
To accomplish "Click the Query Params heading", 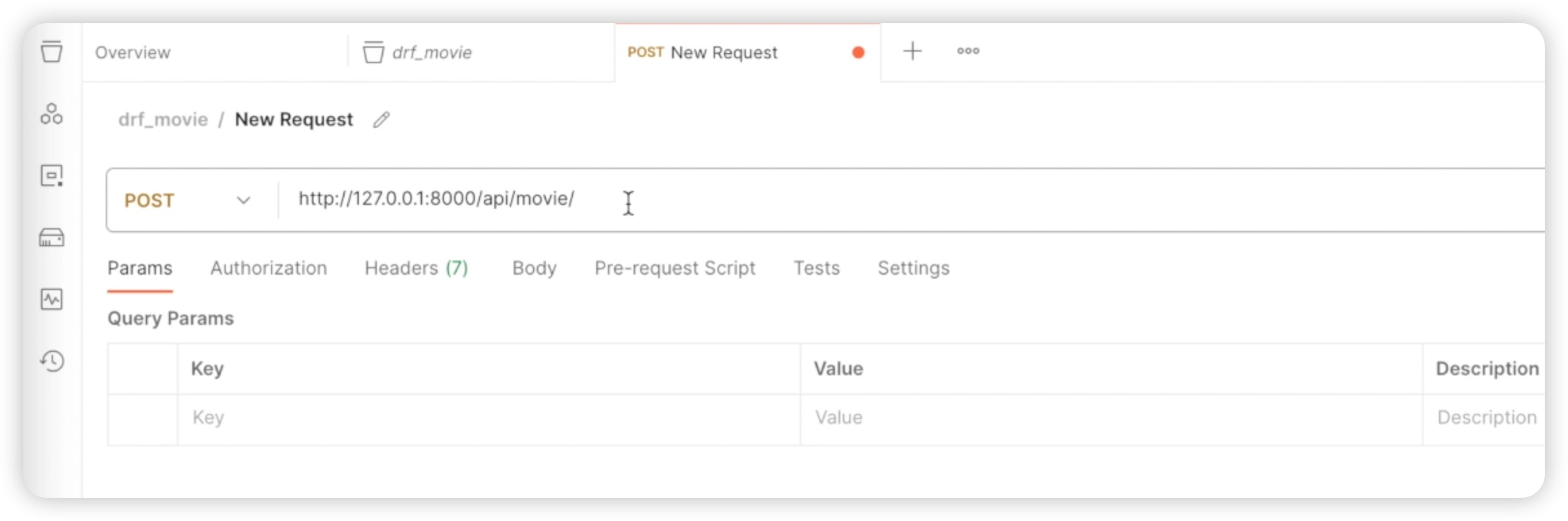I will [170, 319].
